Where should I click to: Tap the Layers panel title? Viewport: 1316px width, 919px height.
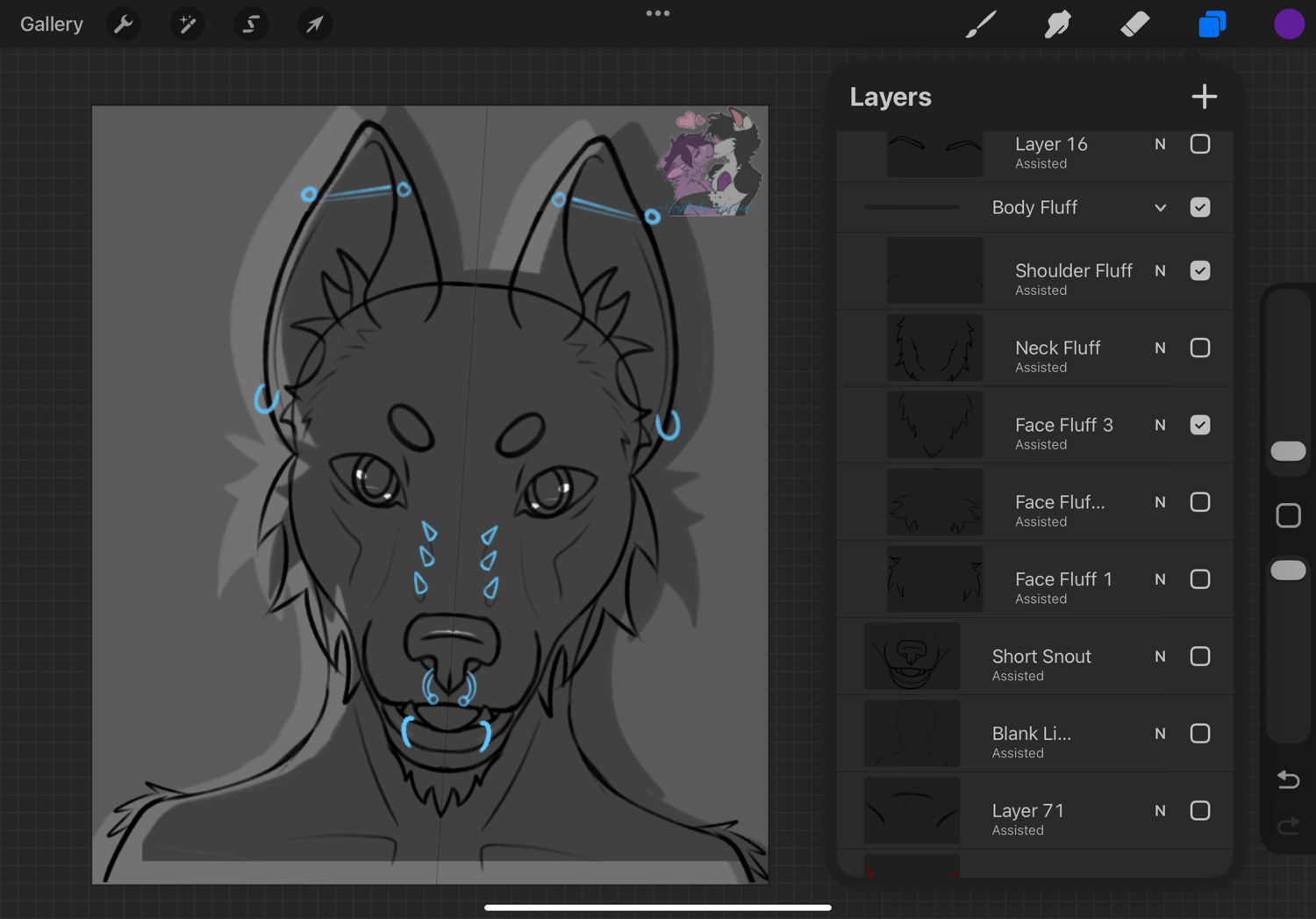(x=890, y=97)
